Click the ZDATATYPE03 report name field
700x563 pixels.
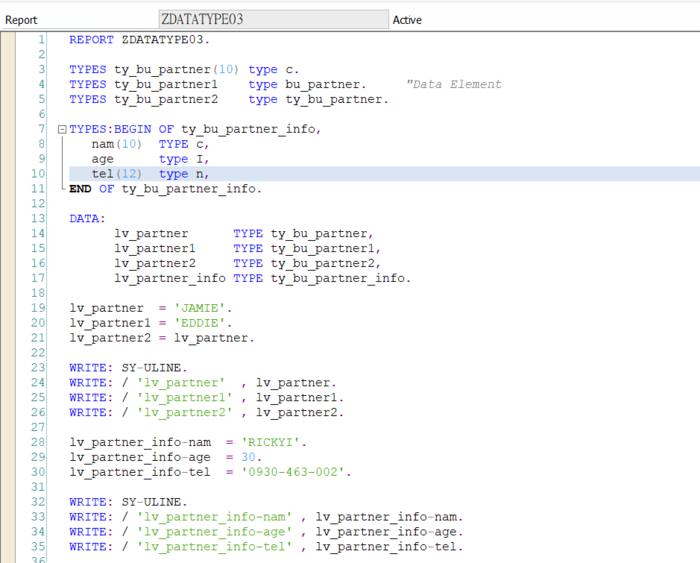click(x=272, y=19)
